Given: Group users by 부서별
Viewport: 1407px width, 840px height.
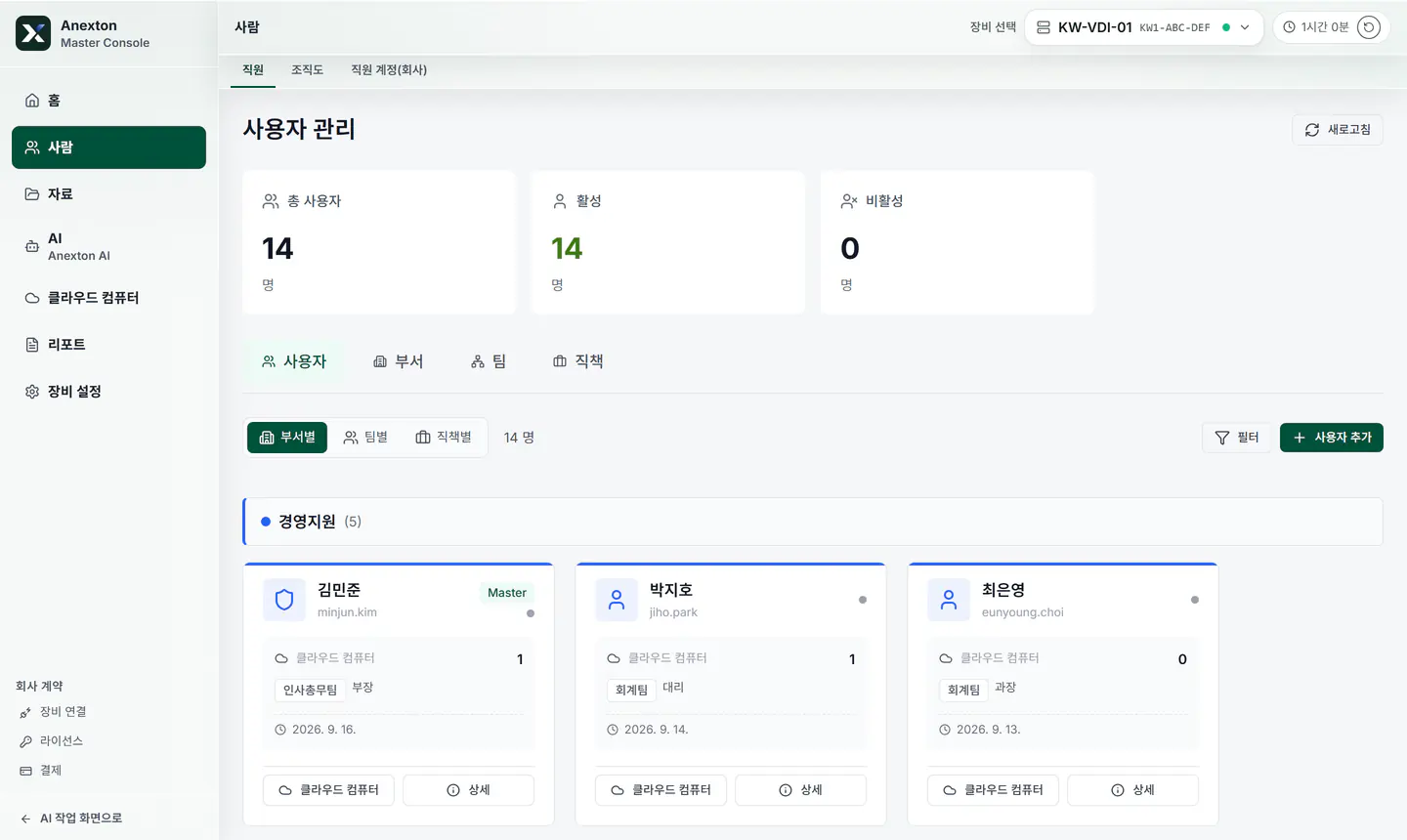Looking at the screenshot, I should (x=287, y=438).
